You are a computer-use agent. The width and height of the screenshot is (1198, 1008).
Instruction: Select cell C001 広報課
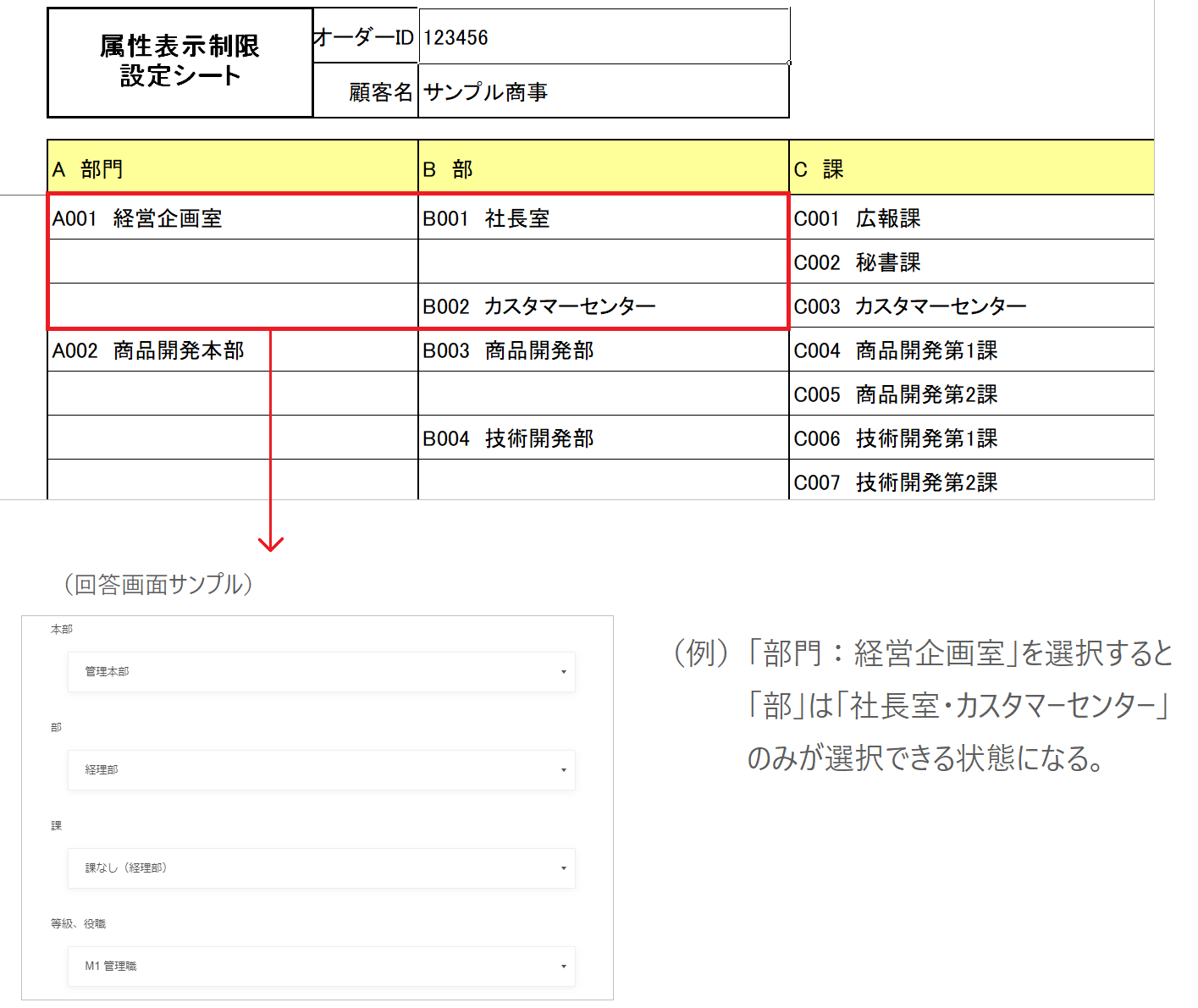click(970, 218)
